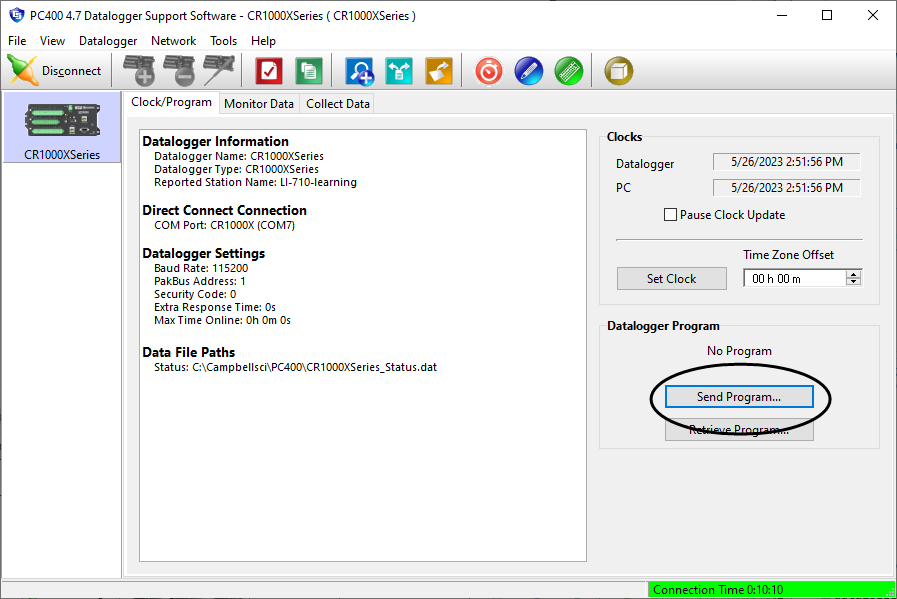Viewport: 897px width, 599px height.
Task: Click the Add Datalogger icon with plus sign
Action: point(138,71)
